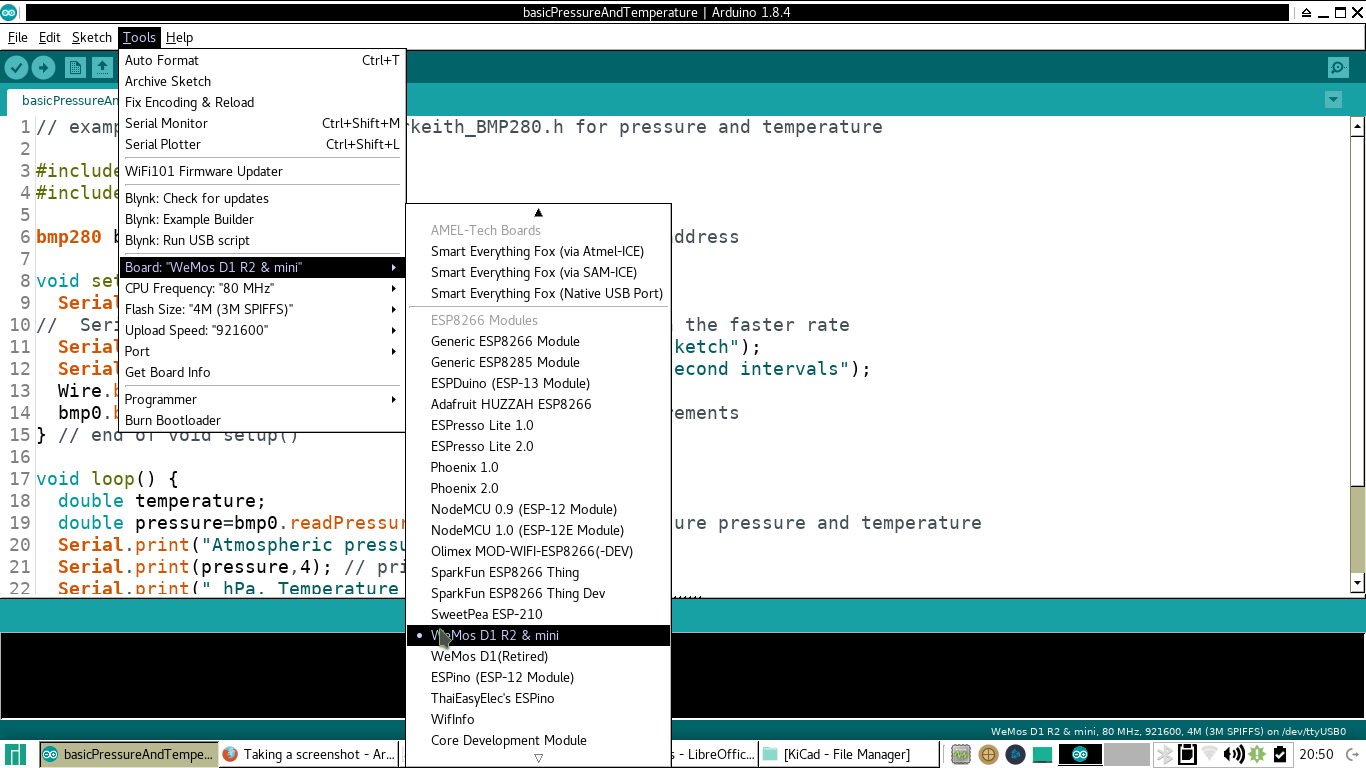
Task: Open the Sketch menu
Action: tap(92, 37)
